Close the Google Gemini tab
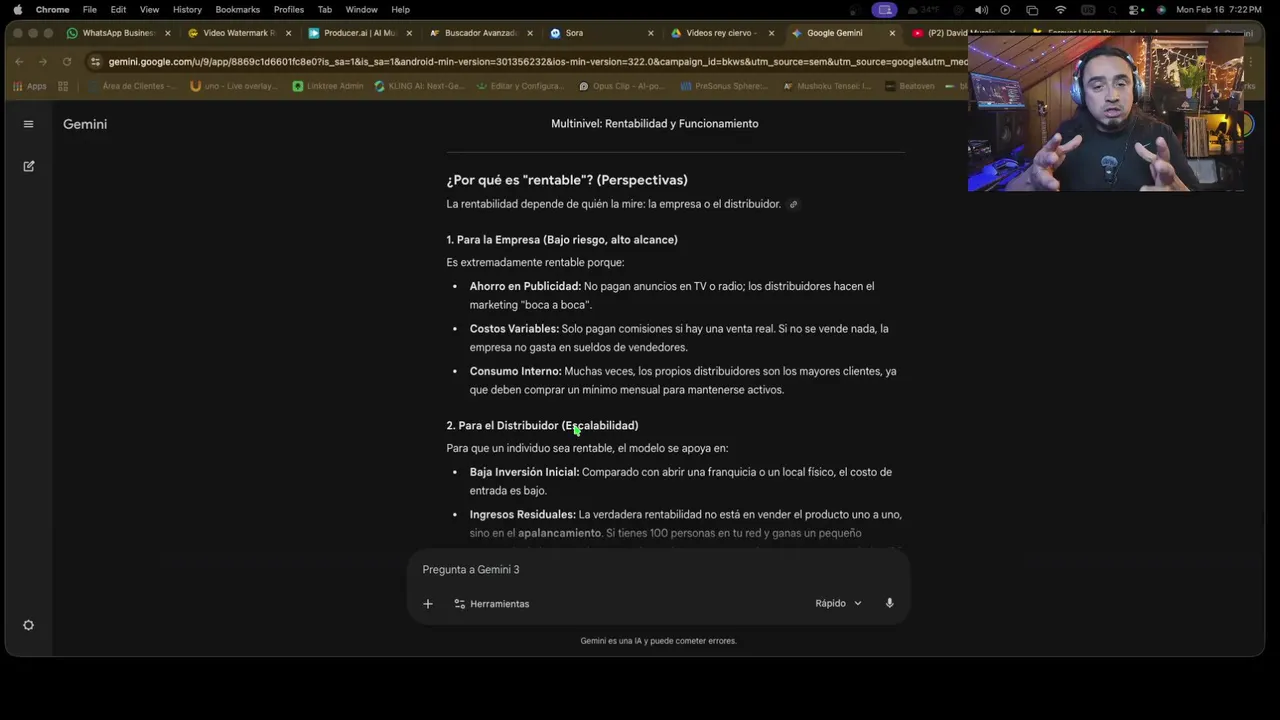 892,33
